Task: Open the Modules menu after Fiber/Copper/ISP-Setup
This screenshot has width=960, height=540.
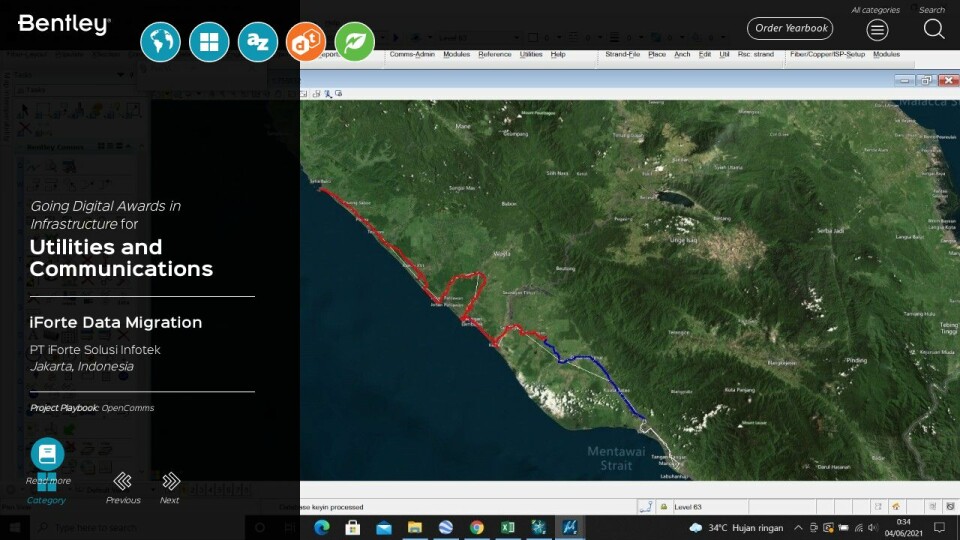Action: coord(887,54)
